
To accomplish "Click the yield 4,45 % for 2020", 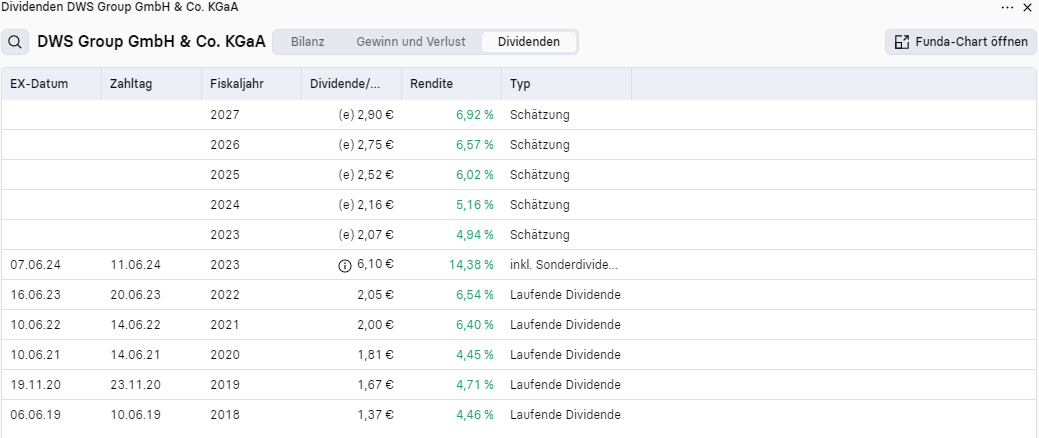I will 474,355.
